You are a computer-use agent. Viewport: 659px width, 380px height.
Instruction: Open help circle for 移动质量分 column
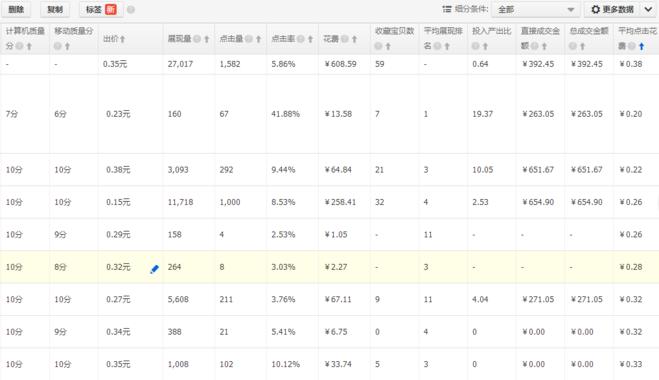[58, 46]
